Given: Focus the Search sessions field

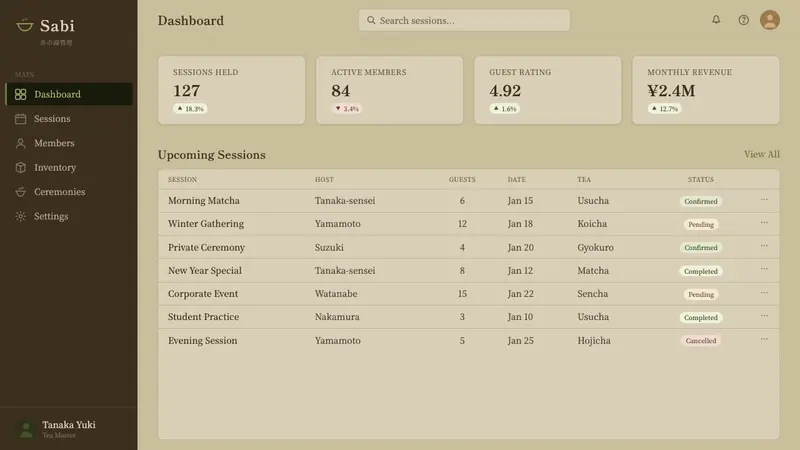Looking at the screenshot, I should click(464, 20).
